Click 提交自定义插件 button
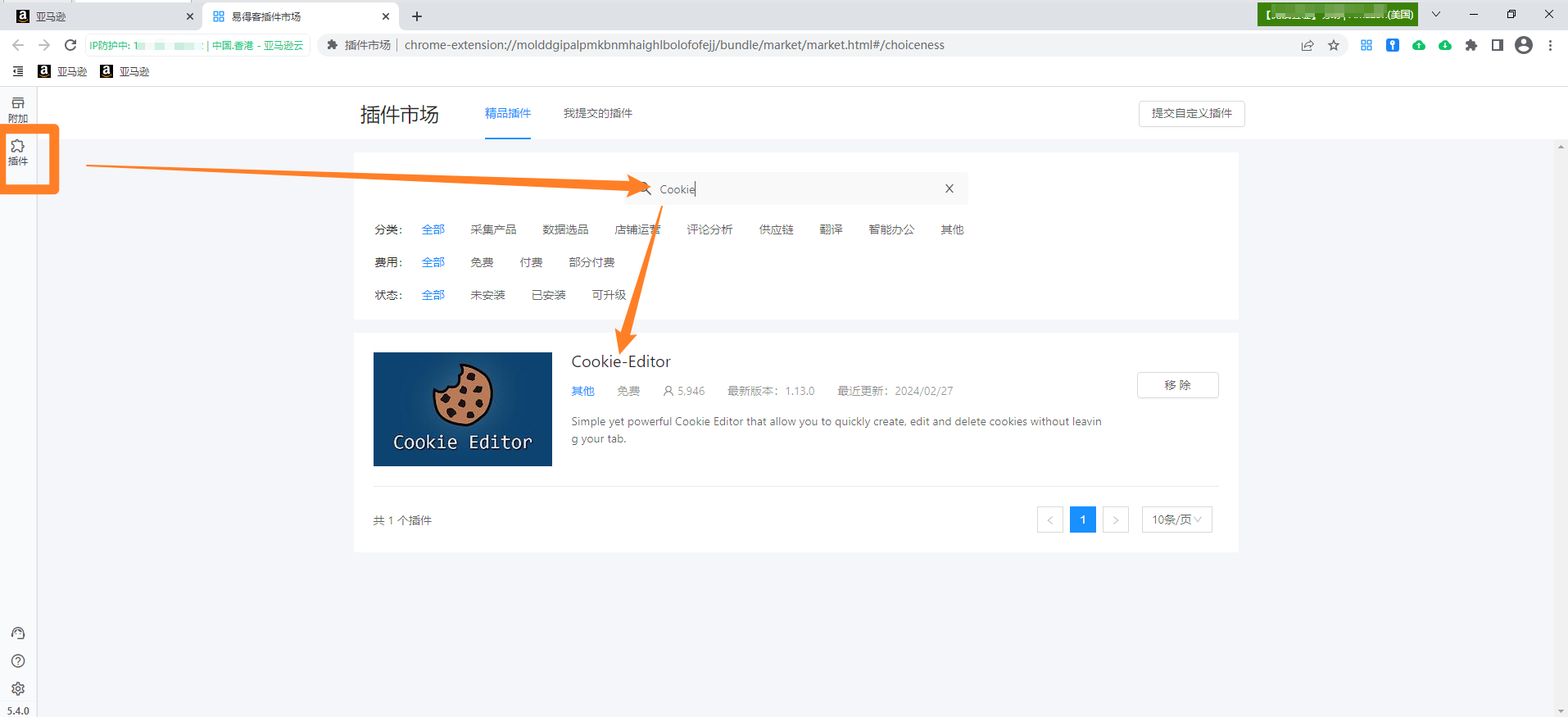The width and height of the screenshot is (1568, 717). pos(1192,113)
